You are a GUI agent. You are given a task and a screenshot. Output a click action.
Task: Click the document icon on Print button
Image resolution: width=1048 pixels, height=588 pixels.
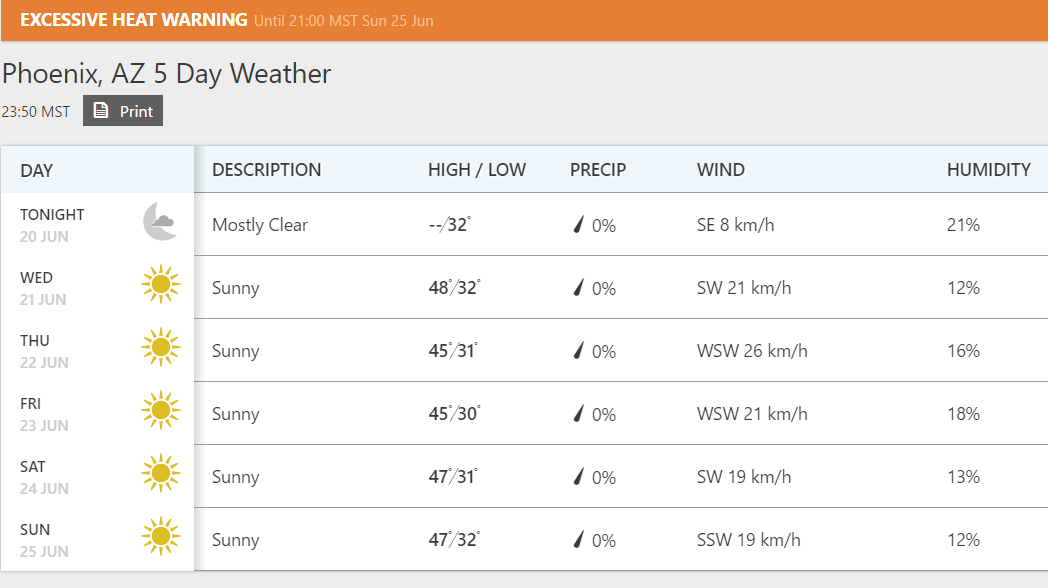[x=101, y=110]
